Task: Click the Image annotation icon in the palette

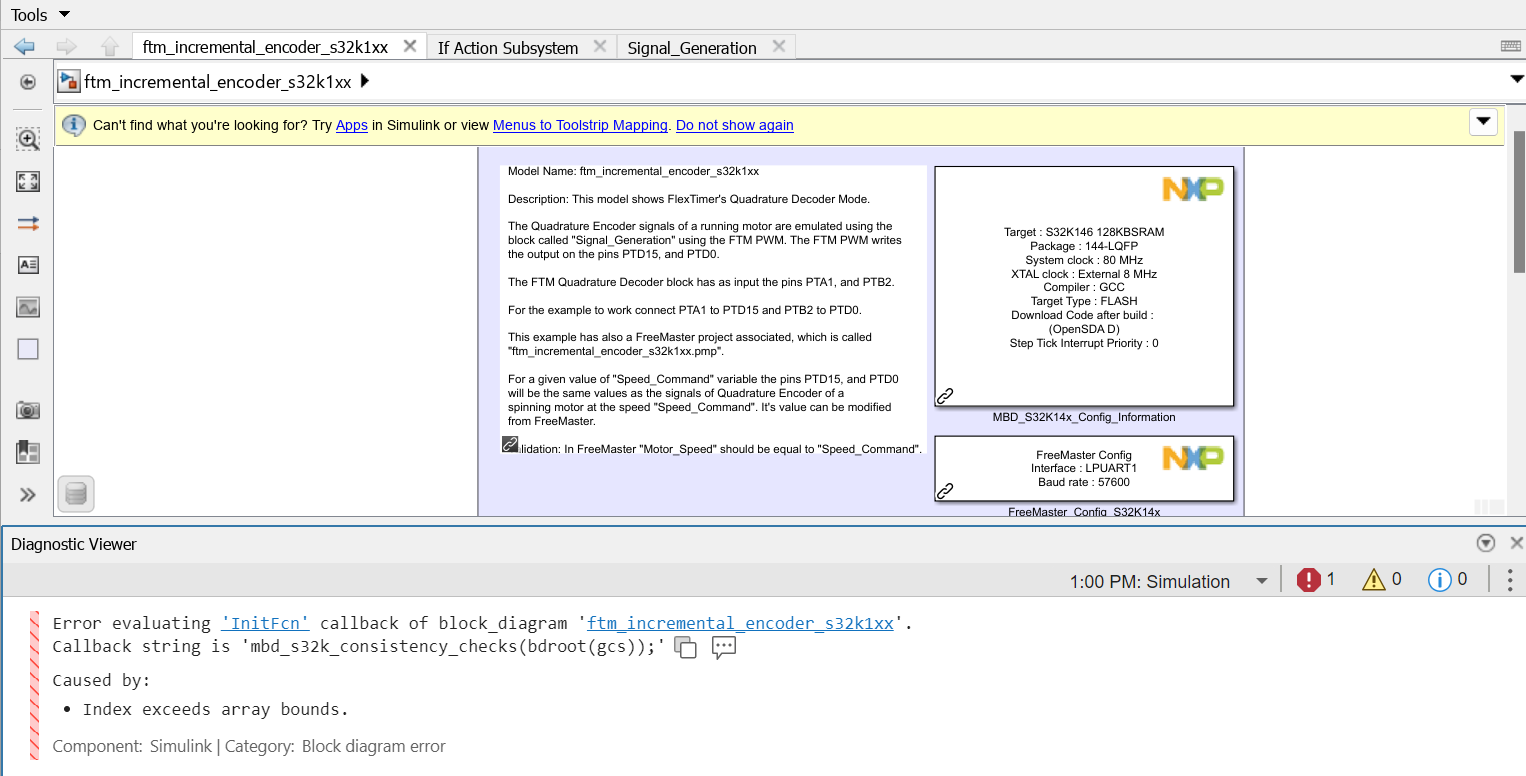Action: [28, 307]
